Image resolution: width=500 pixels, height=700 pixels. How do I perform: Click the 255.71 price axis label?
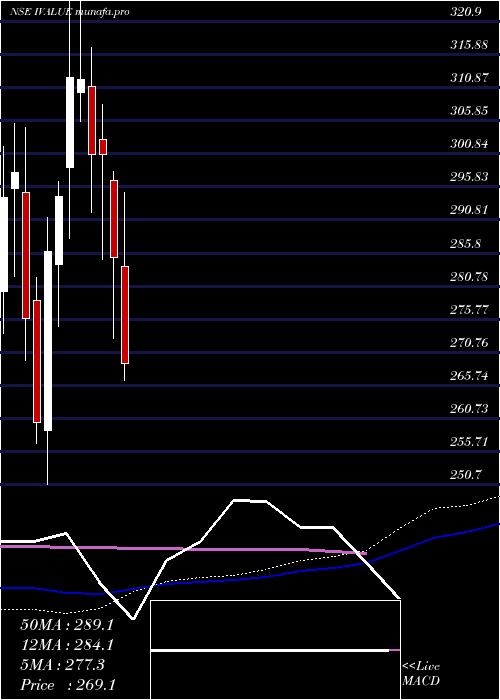469,442
